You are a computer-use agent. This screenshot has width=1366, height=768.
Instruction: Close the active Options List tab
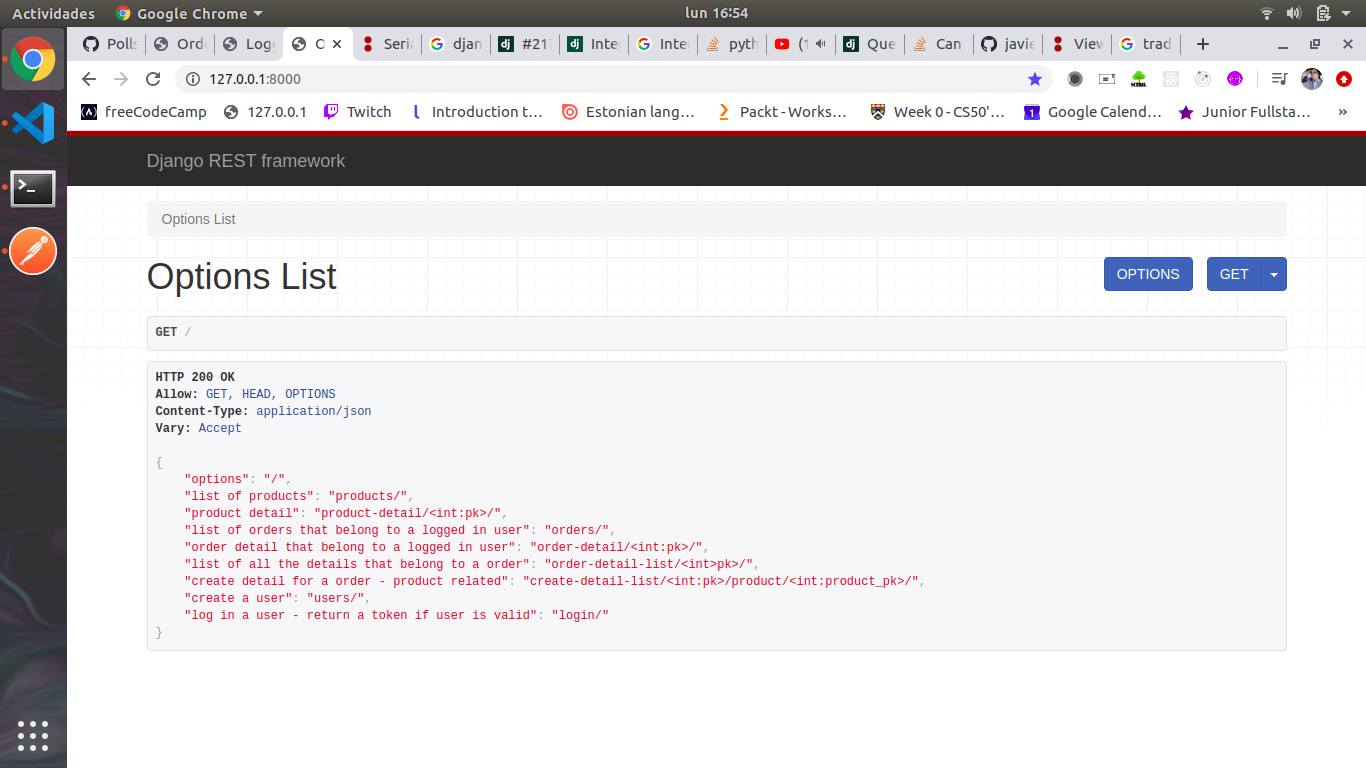click(x=337, y=44)
